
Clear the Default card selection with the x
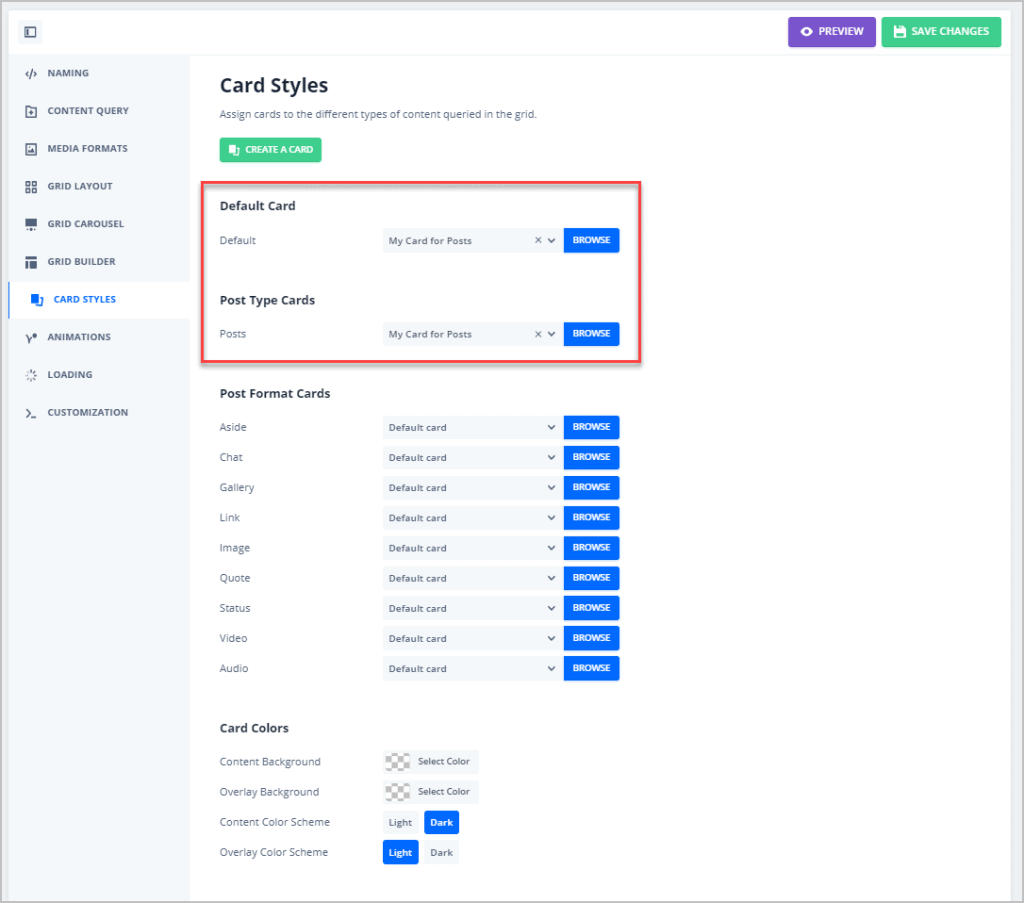[x=539, y=240]
